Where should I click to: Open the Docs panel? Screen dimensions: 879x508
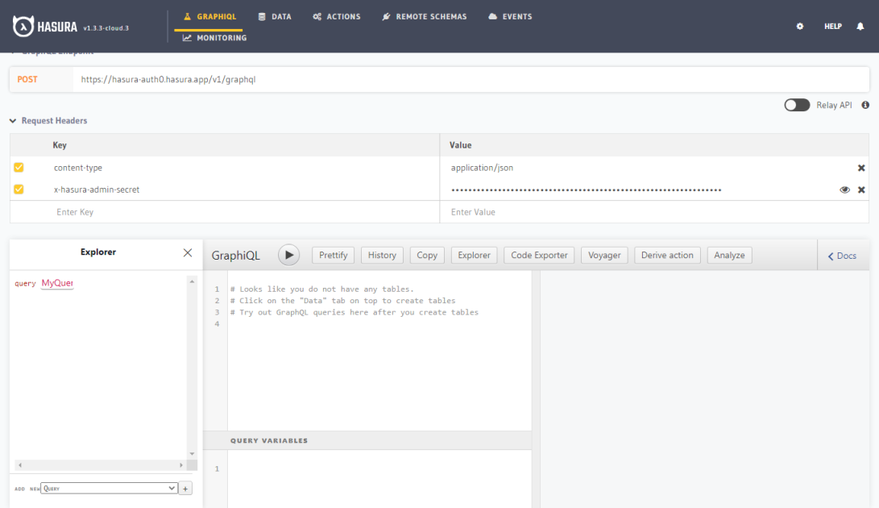[842, 256]
